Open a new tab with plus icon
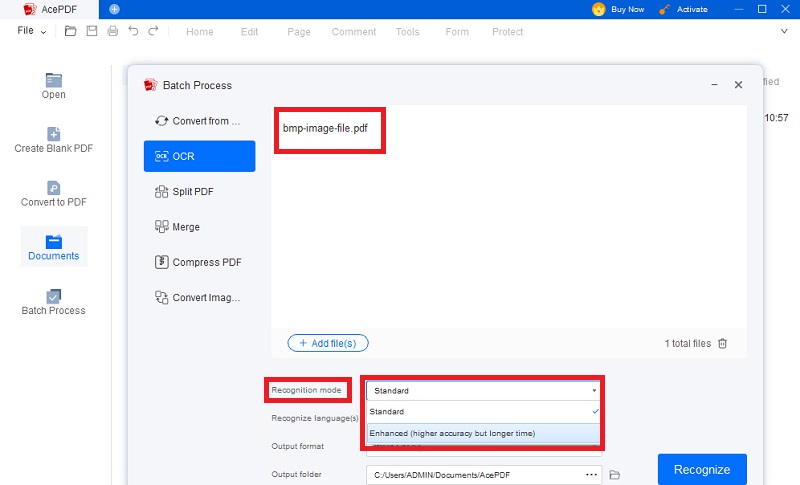Viewport: 800px width, 485px height. click(x=114, y=9)
